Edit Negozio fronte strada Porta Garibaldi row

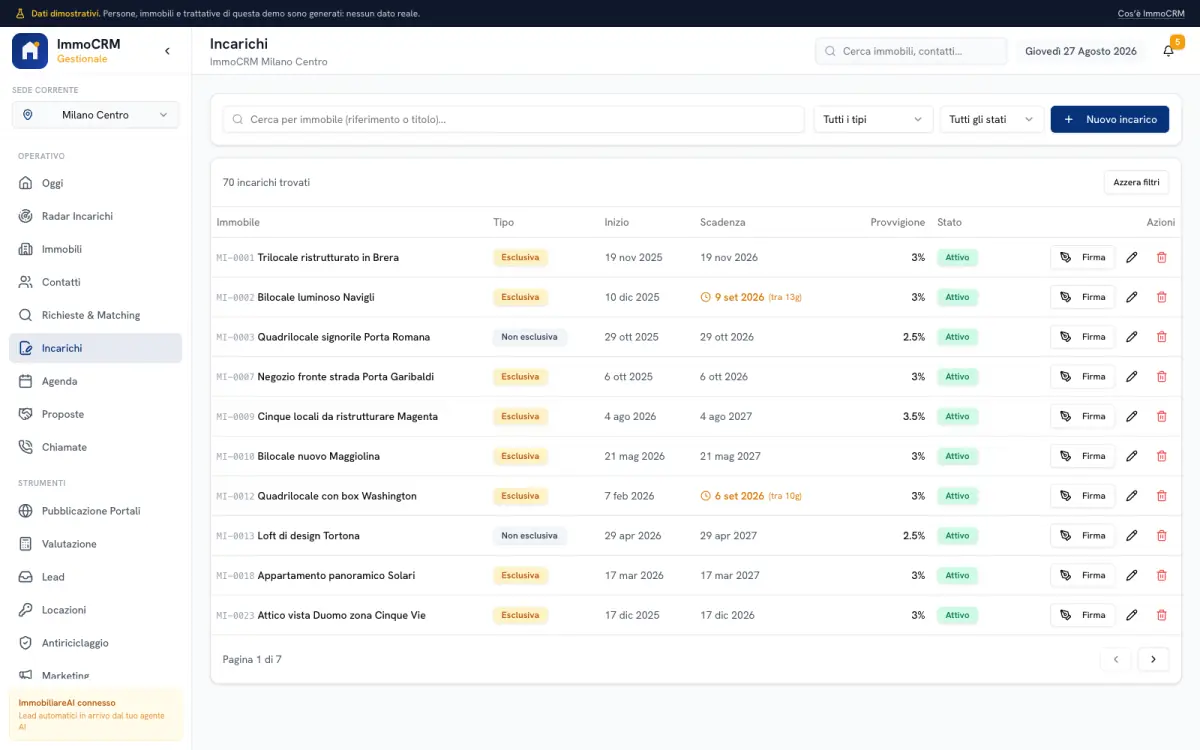click(1132, 377)
